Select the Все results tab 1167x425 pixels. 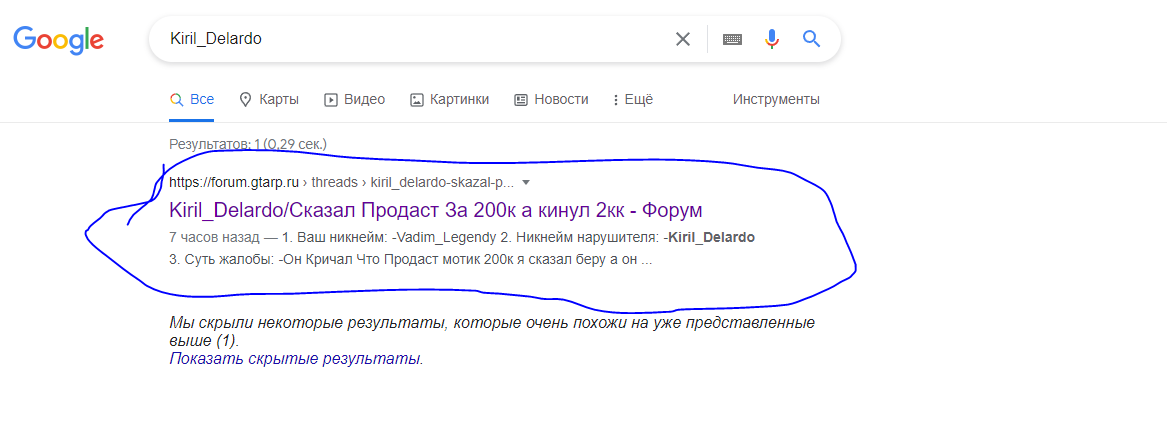tap(192, 99)
